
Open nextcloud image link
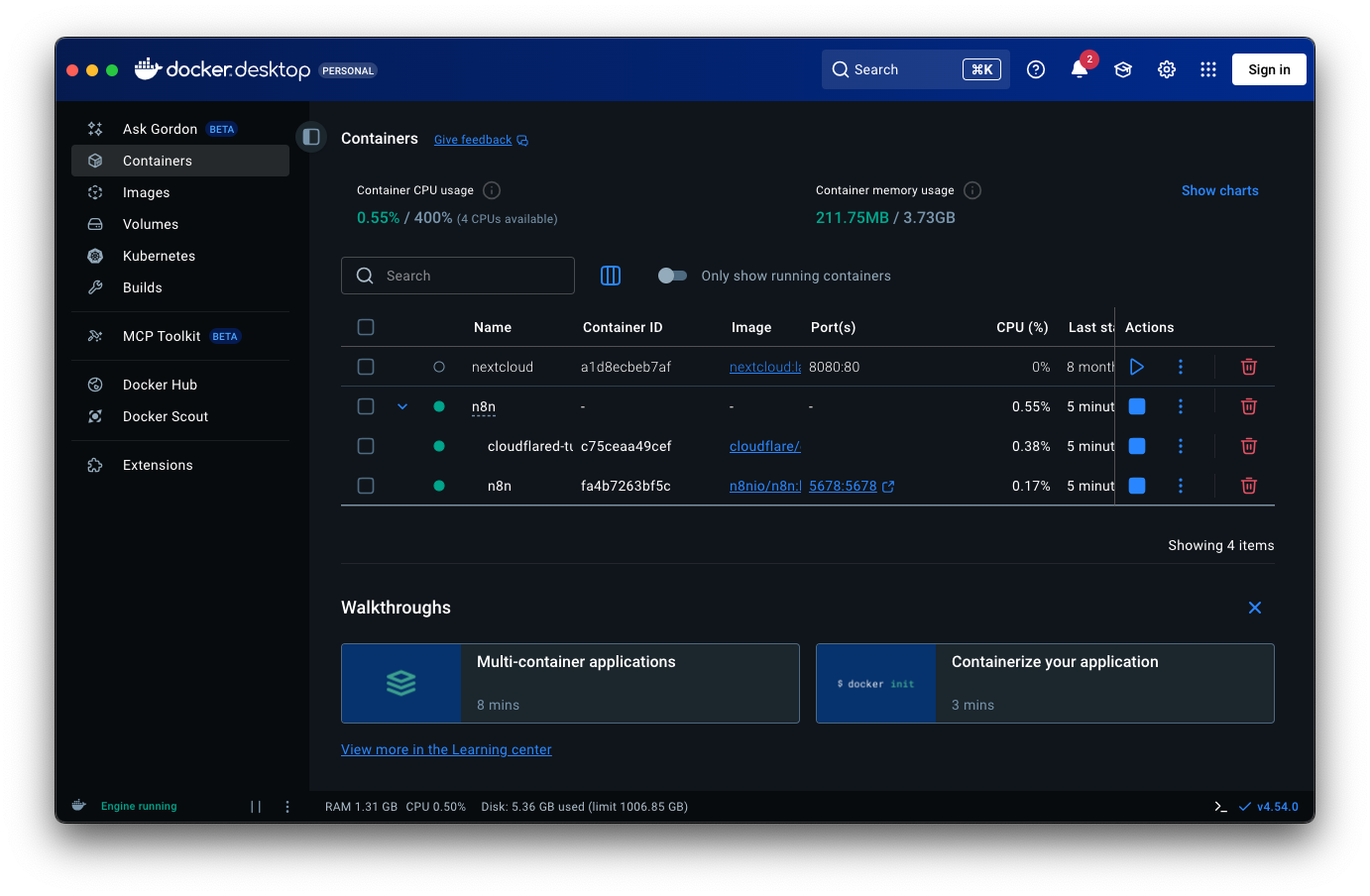click(765, 367)
